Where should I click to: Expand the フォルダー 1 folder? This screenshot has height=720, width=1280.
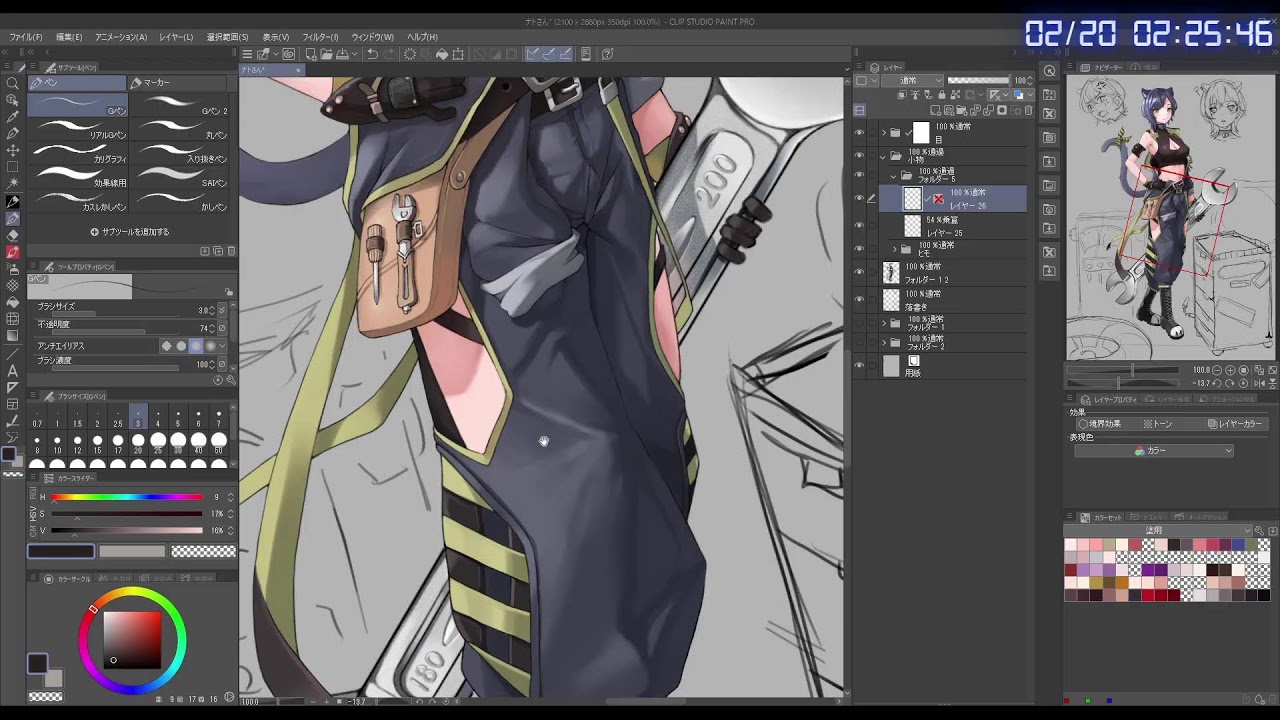(883, 323)
